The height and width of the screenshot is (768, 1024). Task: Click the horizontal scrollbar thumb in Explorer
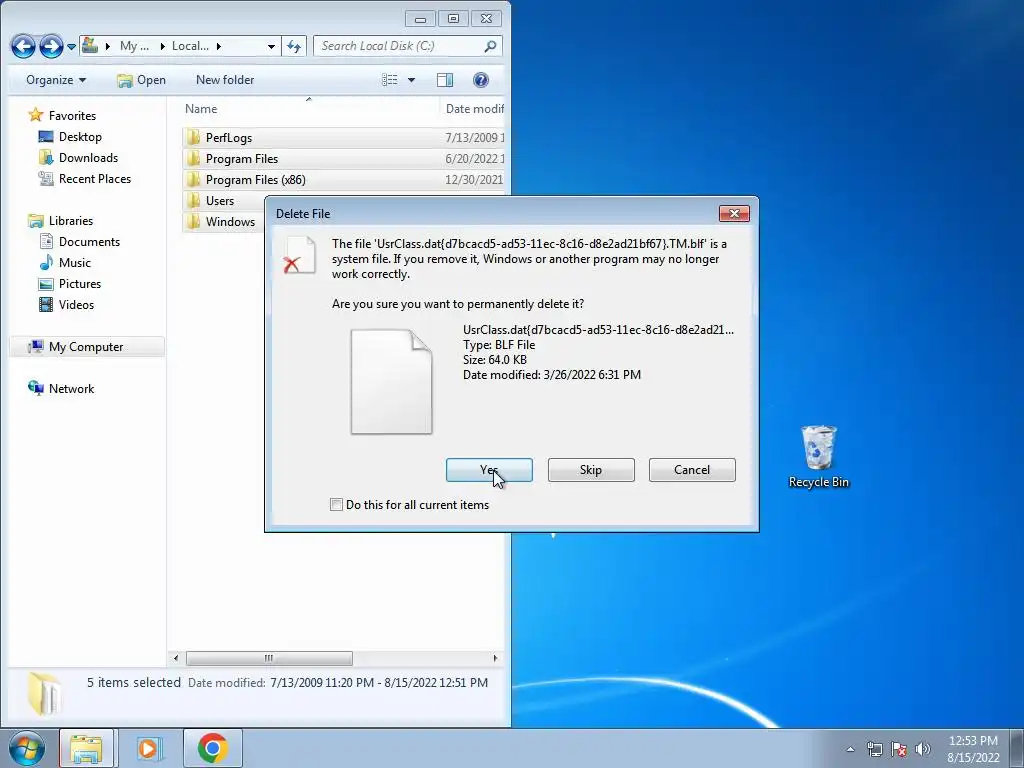click(x=269, y=658)
